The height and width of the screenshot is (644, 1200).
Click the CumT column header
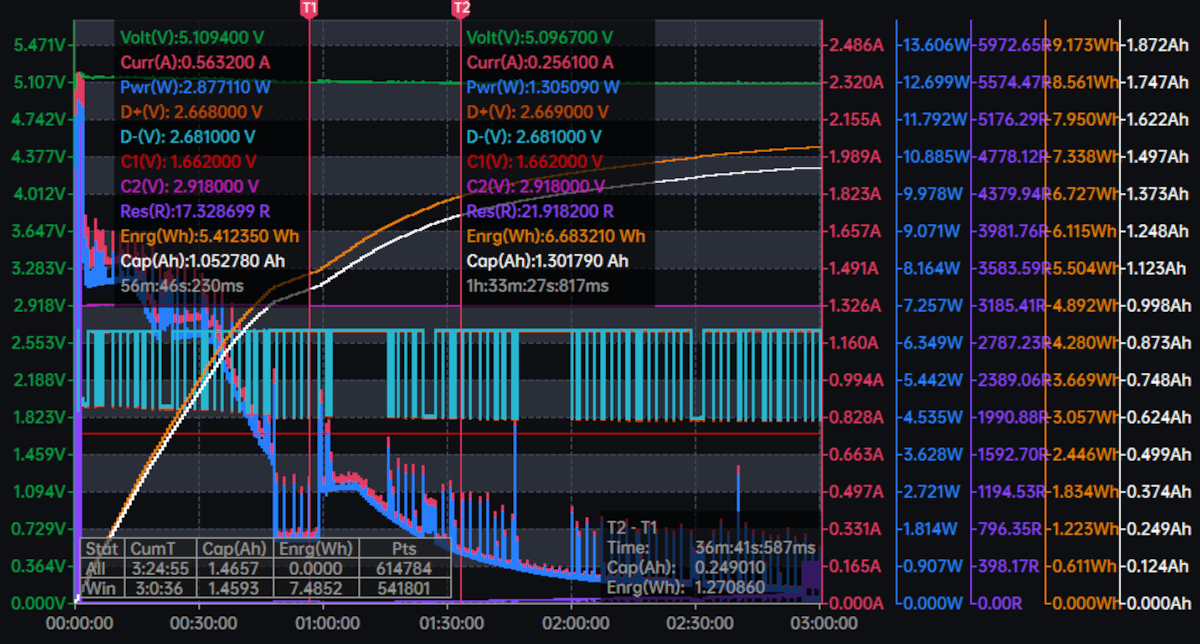159,548
